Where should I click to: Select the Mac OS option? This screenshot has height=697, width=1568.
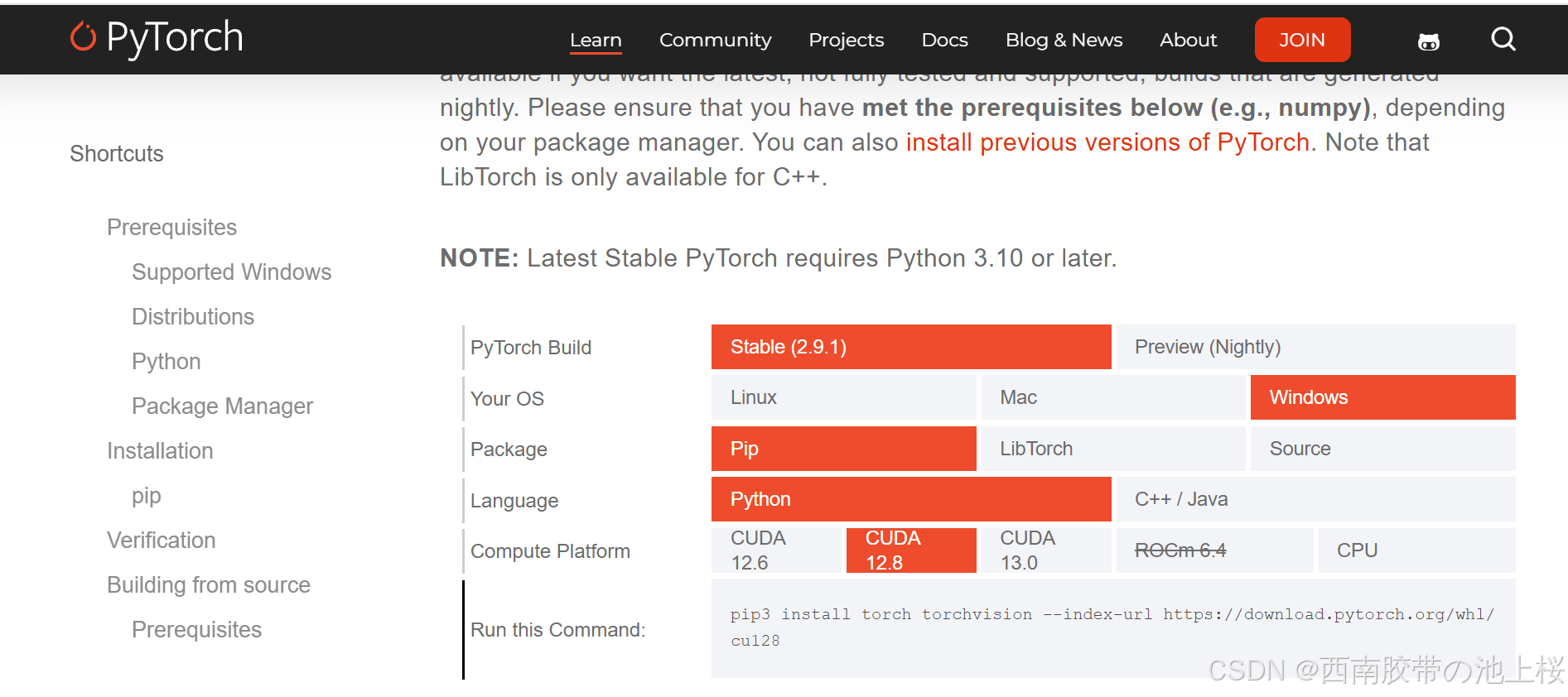point(1112,397)
